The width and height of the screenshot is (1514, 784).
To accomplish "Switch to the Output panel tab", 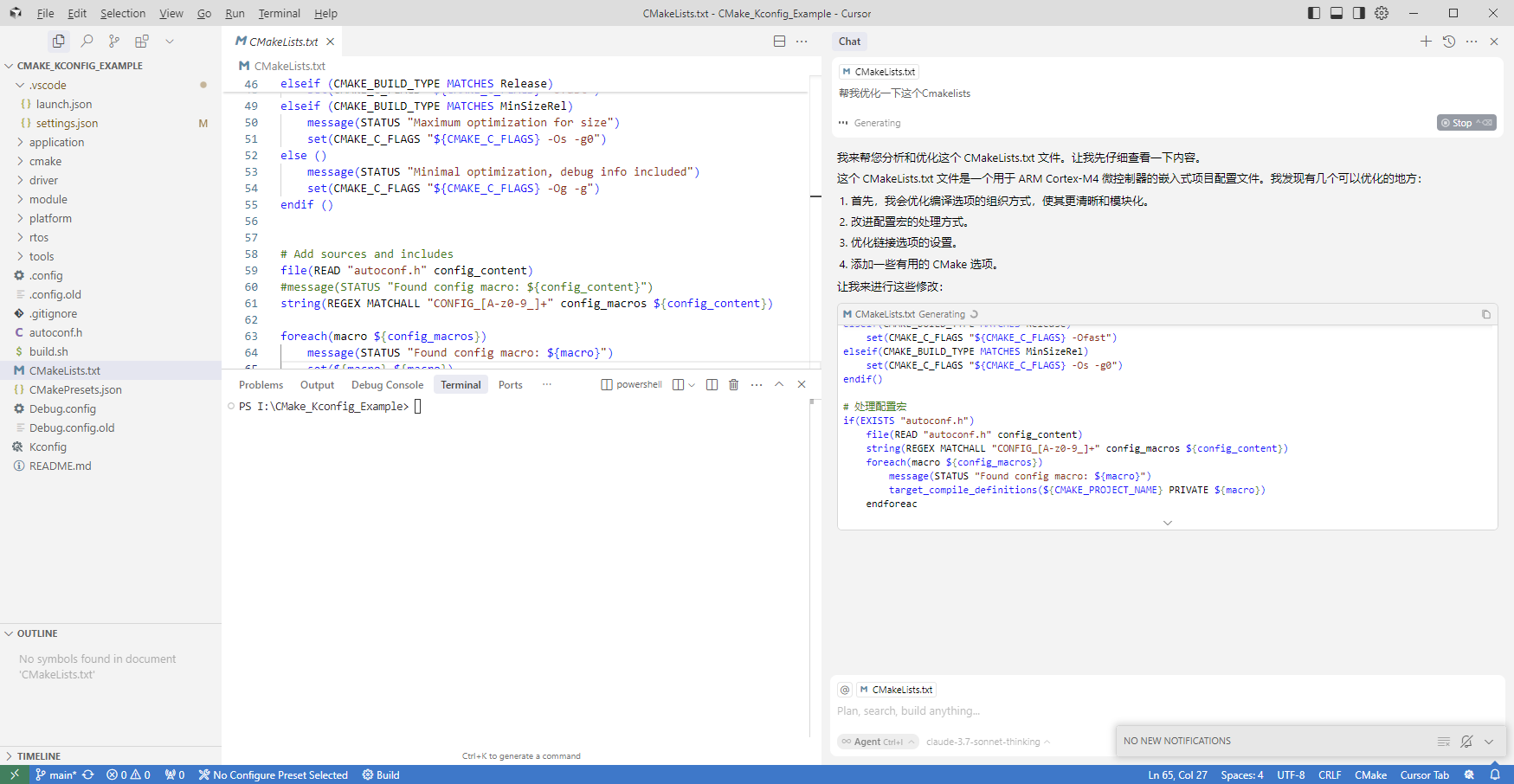I will pyautogui.click(x=317, y=385).
